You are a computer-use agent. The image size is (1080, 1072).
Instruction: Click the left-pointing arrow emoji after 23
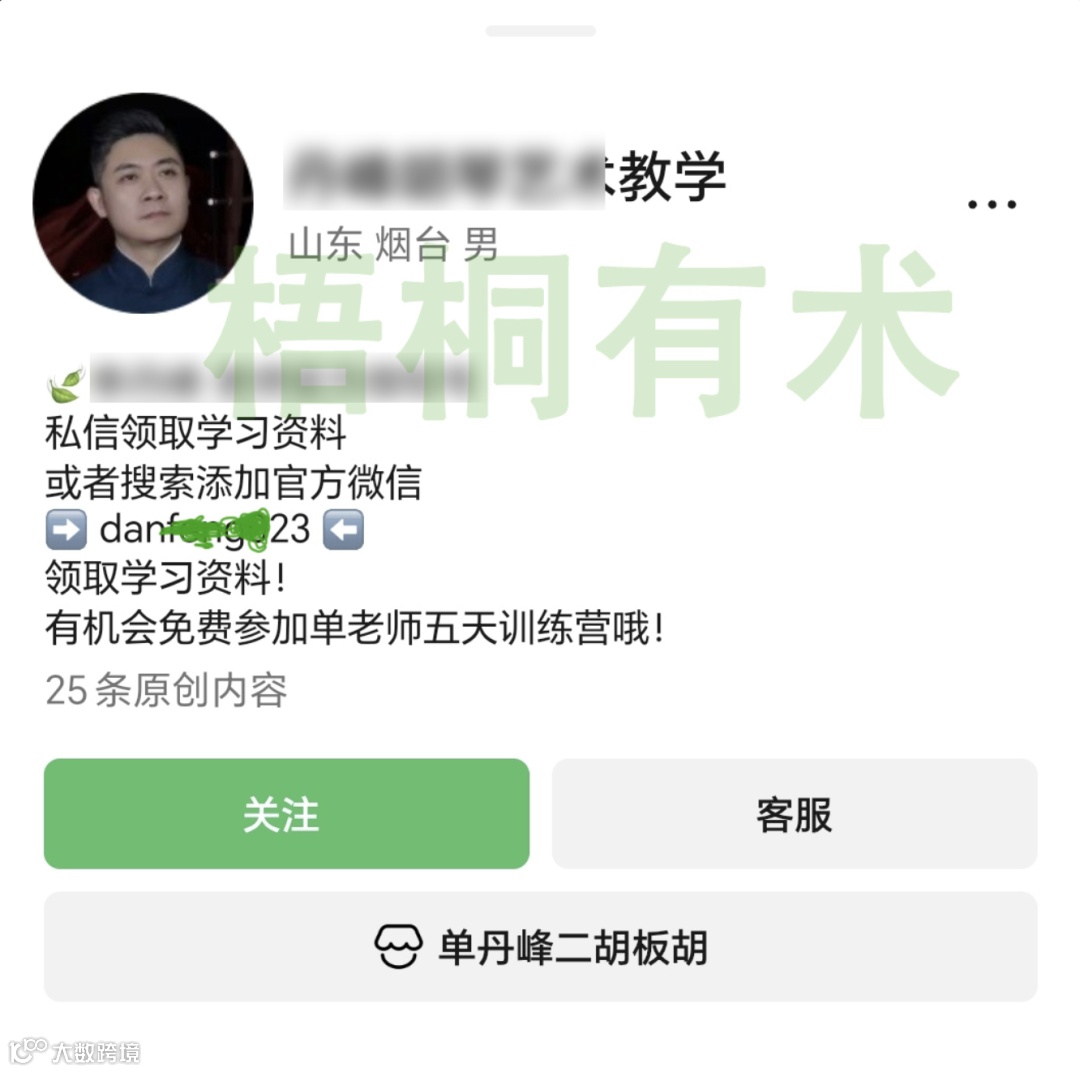[344, 530]
